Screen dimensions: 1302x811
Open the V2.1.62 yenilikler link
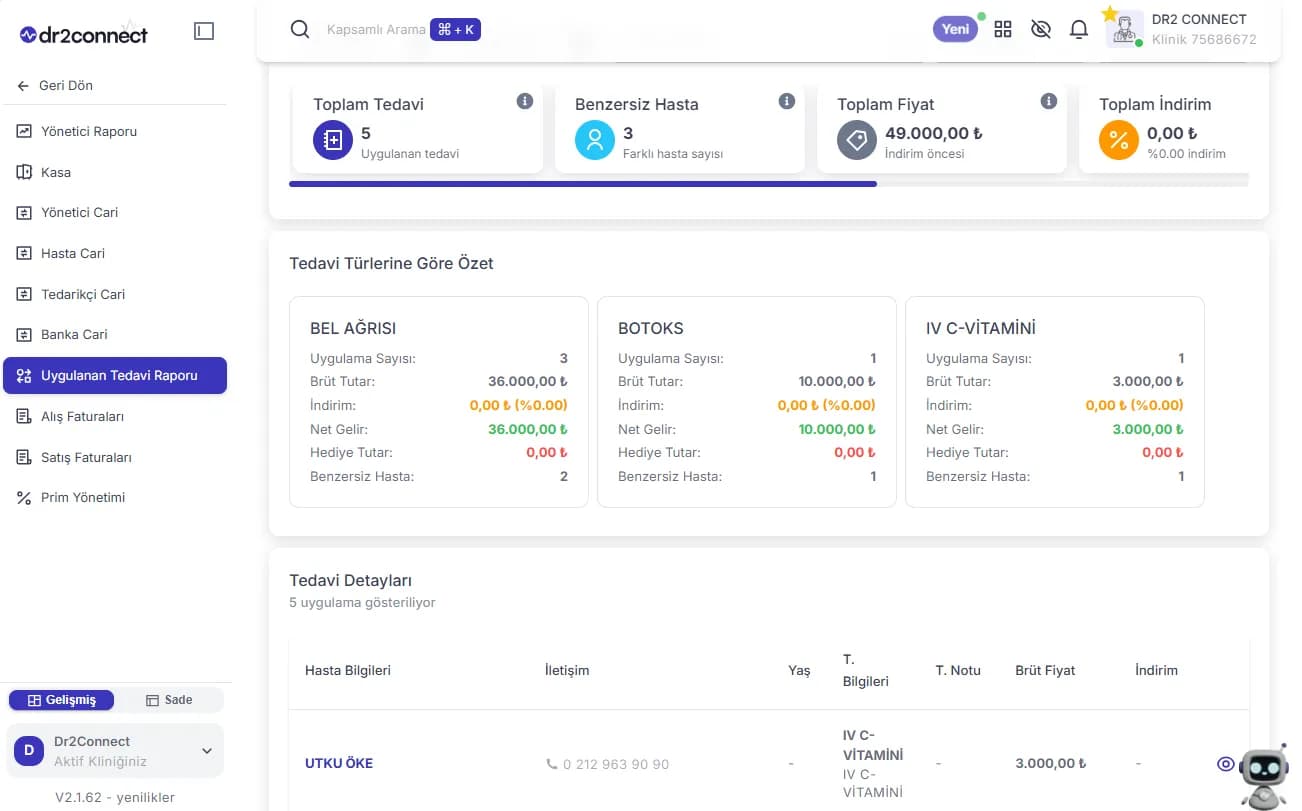(115, 797)
